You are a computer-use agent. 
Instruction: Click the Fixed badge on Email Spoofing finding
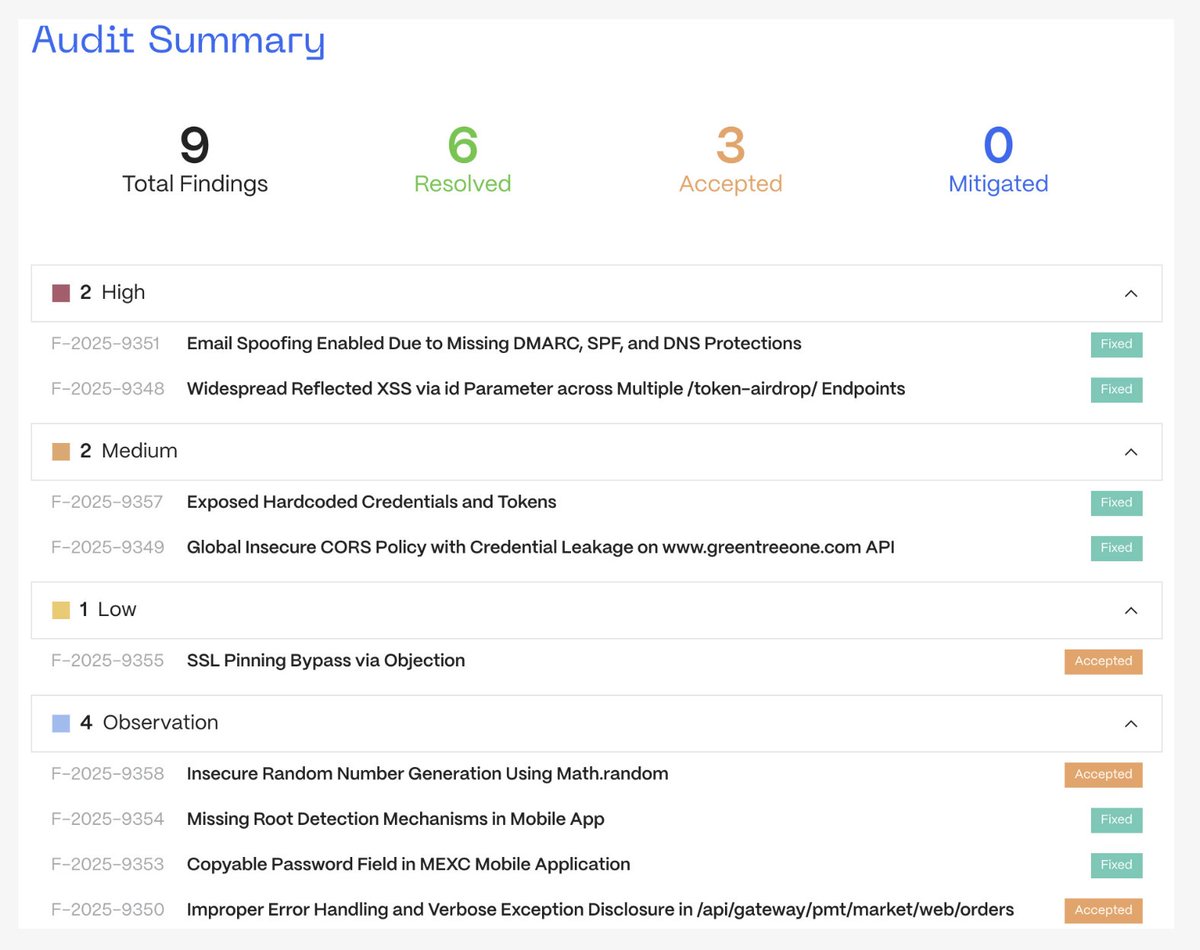click(1116, 344)
